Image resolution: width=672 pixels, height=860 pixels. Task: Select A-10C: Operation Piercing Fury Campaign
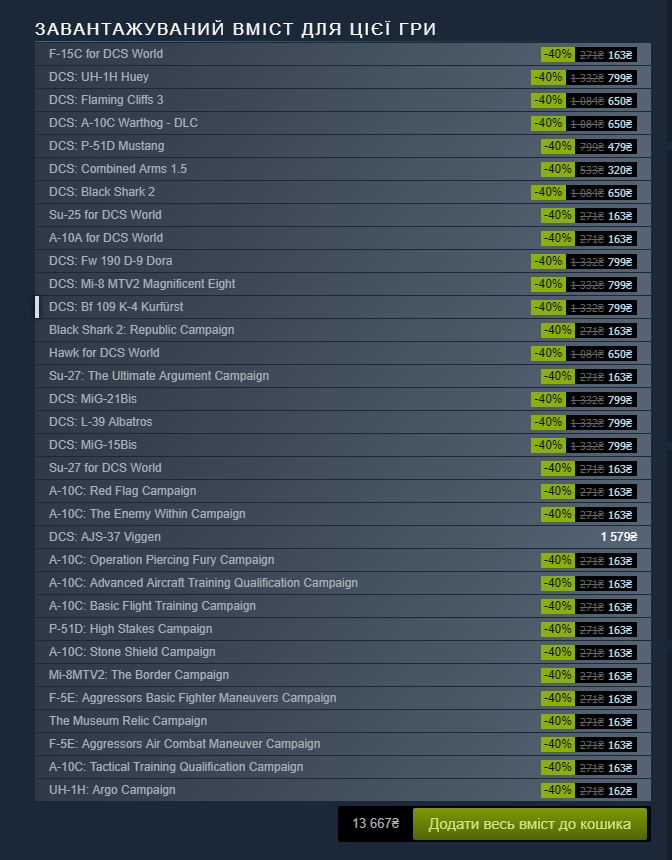[x=343, y=561]
